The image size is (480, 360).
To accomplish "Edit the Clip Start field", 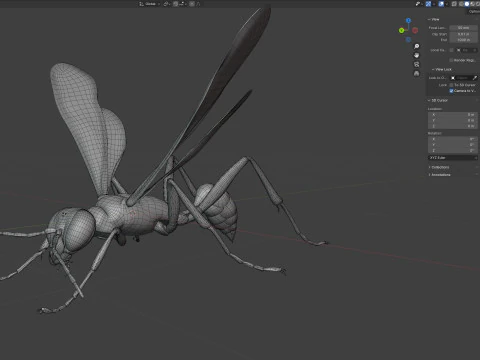I will (463, 34).
